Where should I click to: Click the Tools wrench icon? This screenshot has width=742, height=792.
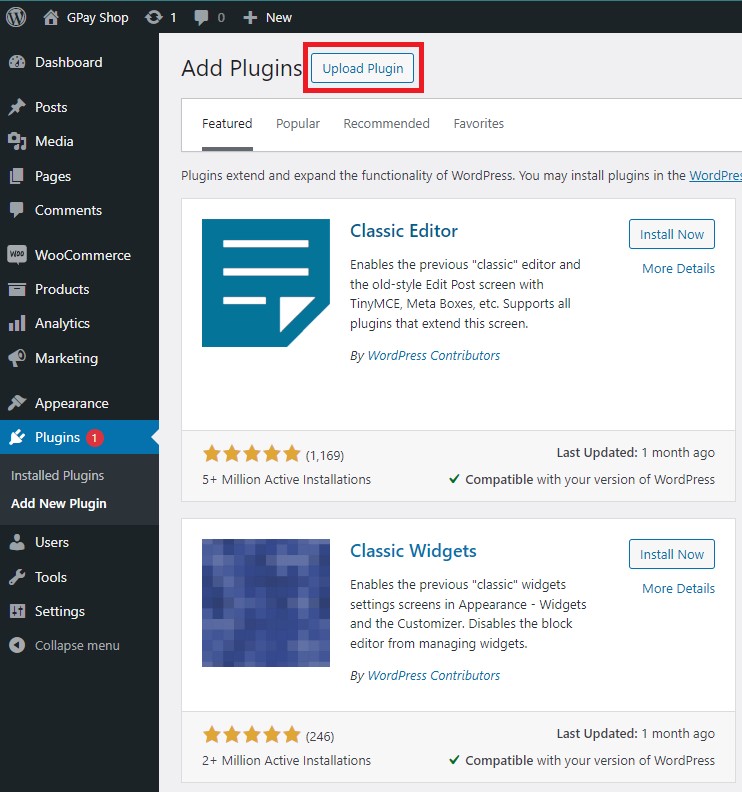tap(17, 577)
